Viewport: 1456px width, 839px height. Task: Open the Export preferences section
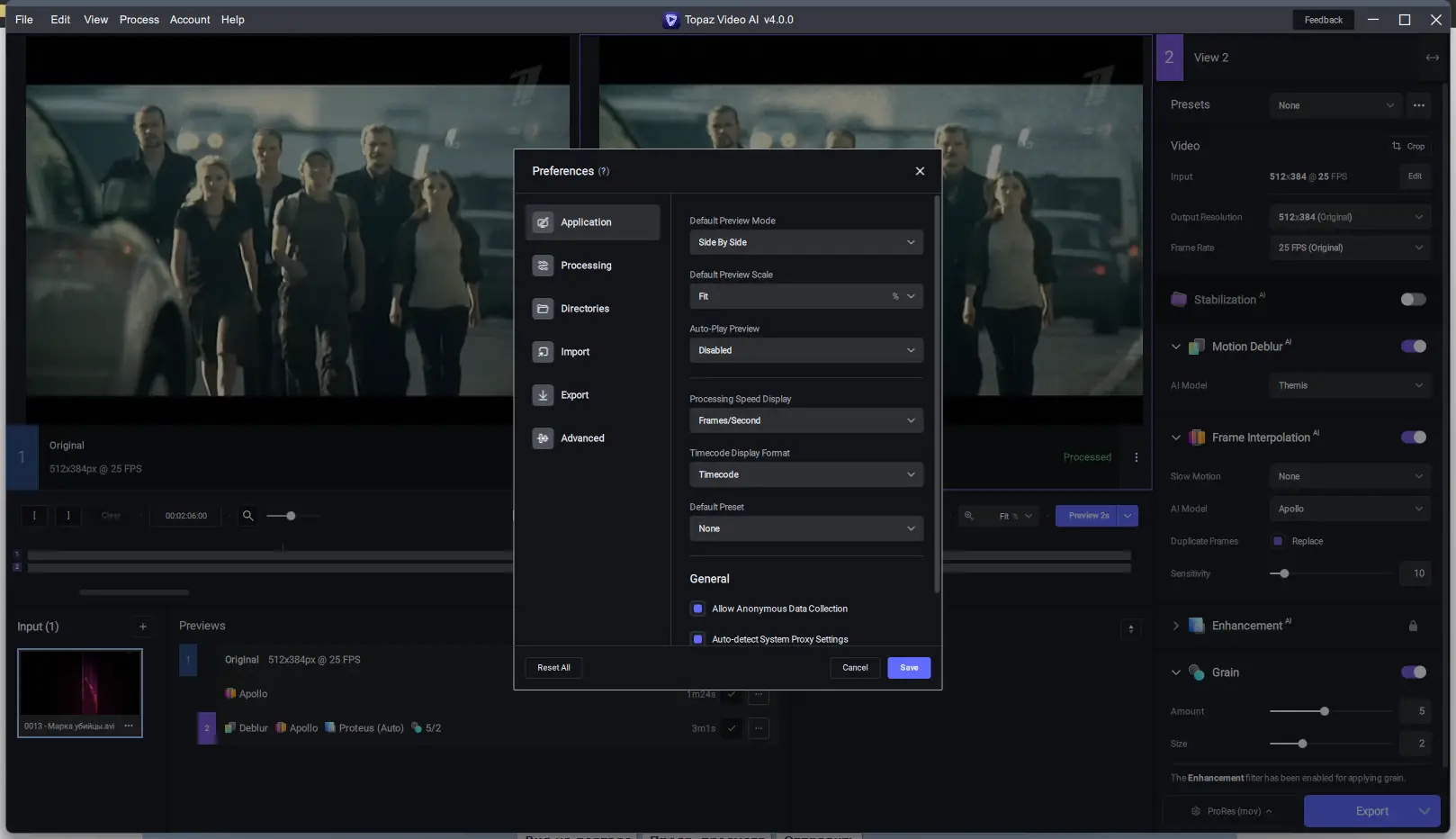point(592,395)
